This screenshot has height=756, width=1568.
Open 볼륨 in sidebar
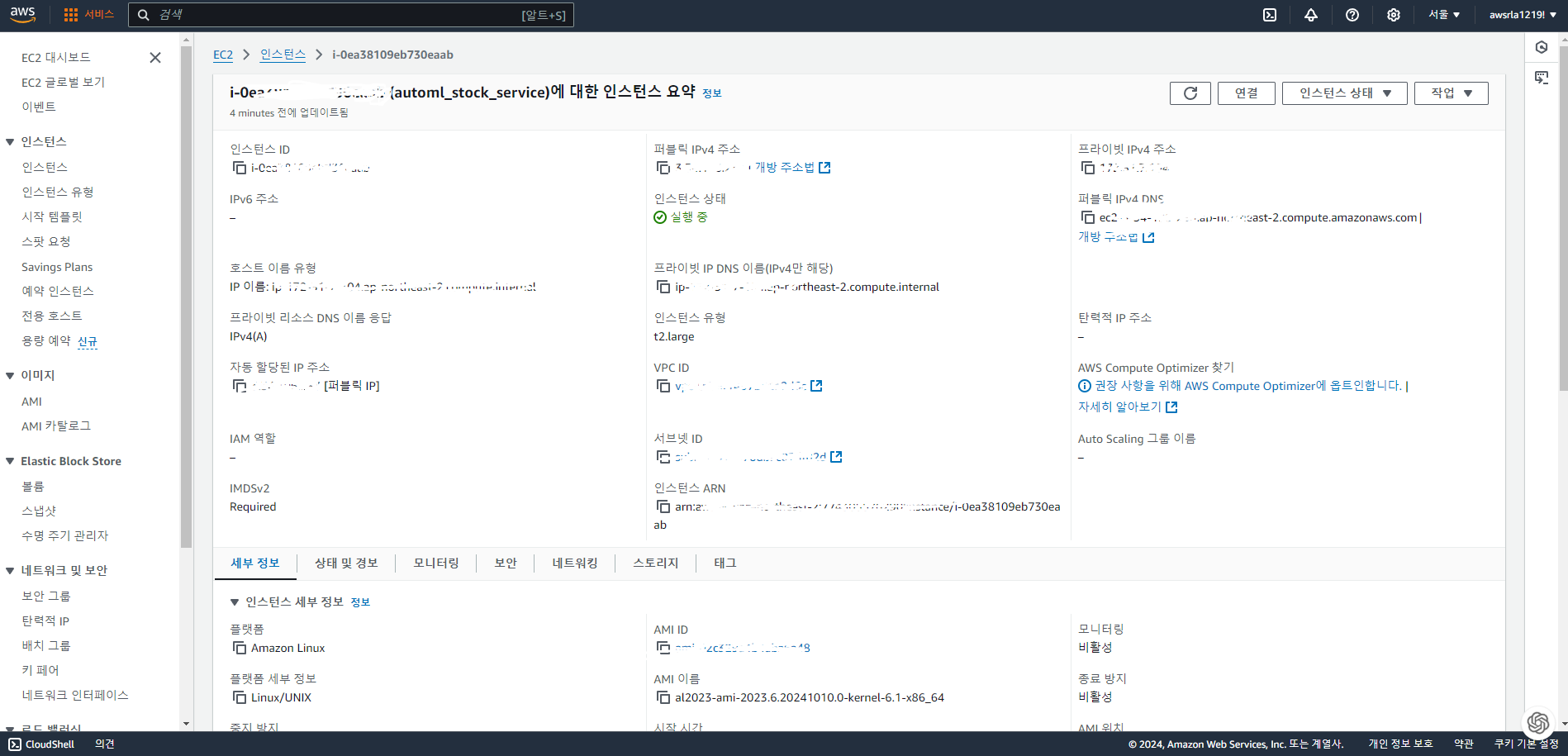point(33,486)
